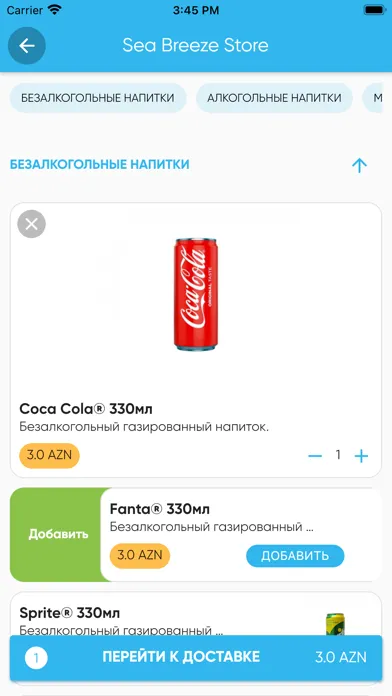Screen dimensions: 392x696
Task: Tap the battery indicator icon
Action: (374, 10)
